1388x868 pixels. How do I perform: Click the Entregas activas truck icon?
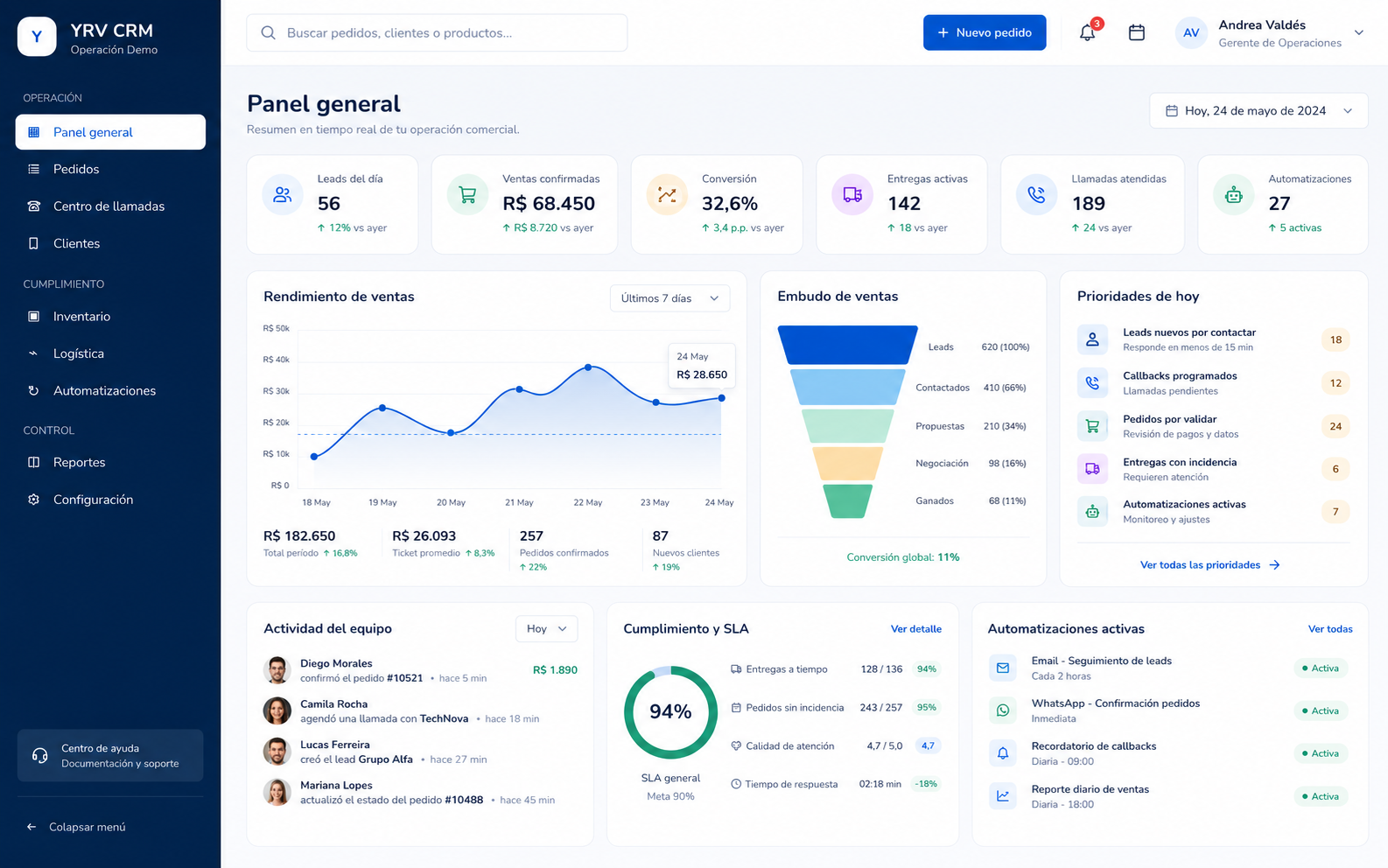pos(852,195)
